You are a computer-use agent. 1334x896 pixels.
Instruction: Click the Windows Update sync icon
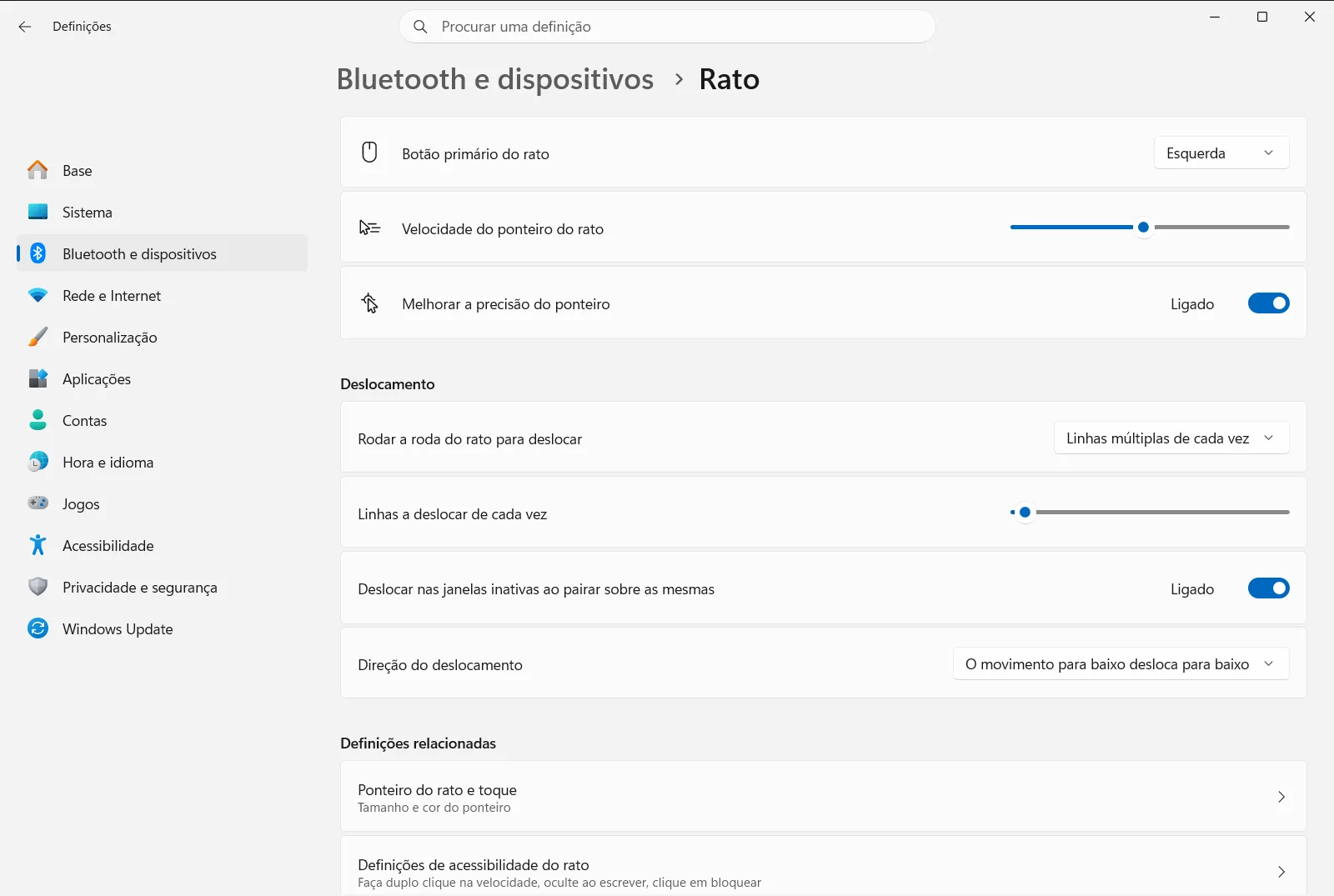(38, 628)
